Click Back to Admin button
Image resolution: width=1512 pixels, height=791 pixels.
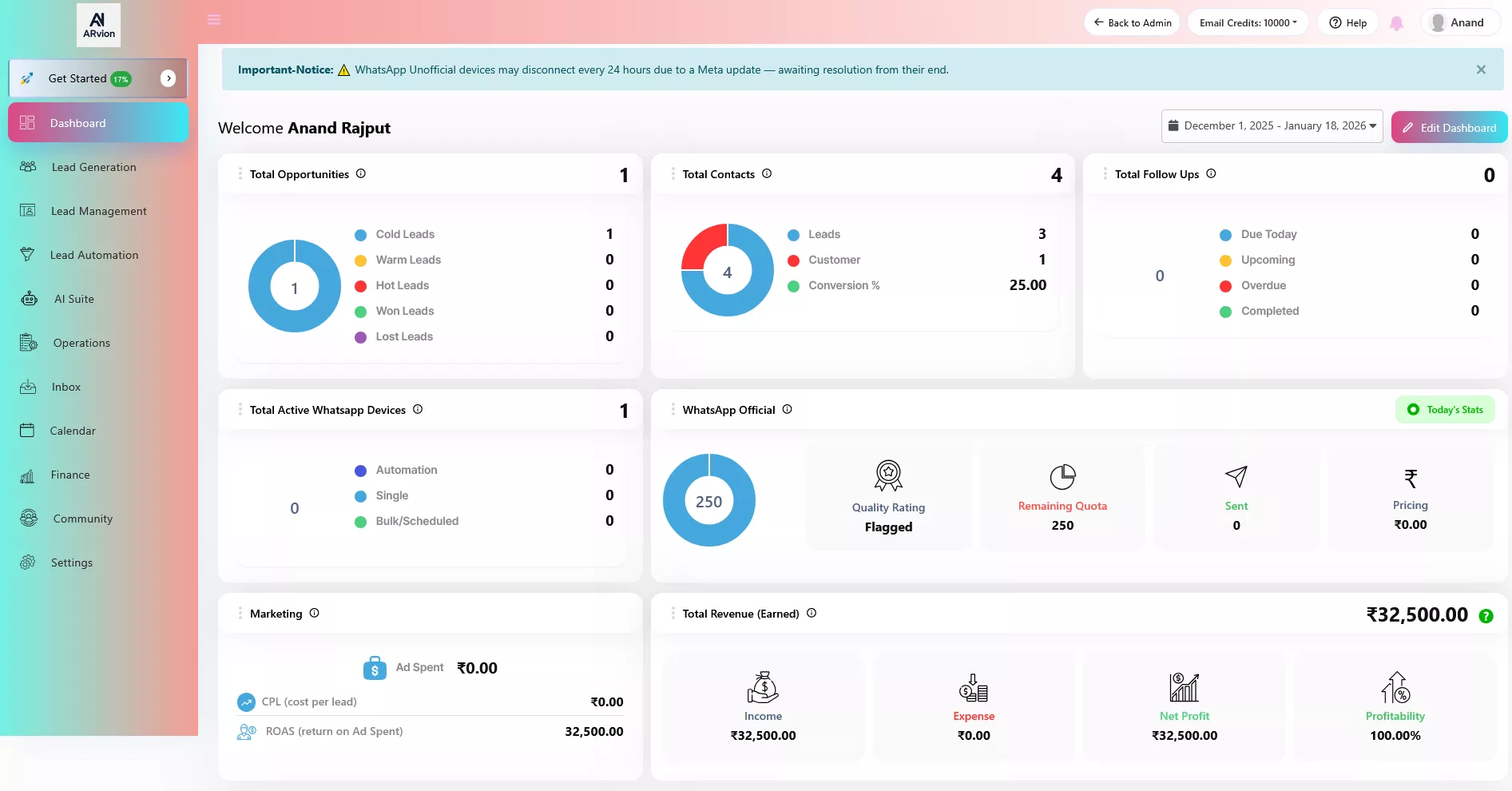point(1132,23)
